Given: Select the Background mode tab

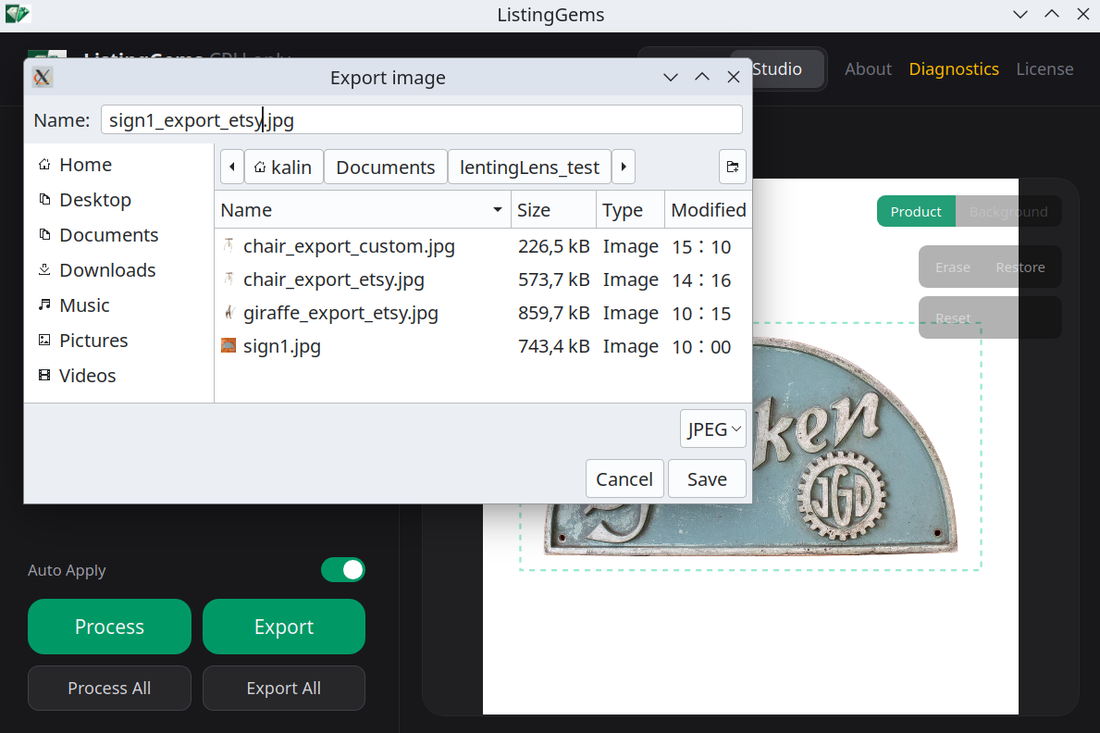Looking at the screenshot, I should coord(1008,211).
